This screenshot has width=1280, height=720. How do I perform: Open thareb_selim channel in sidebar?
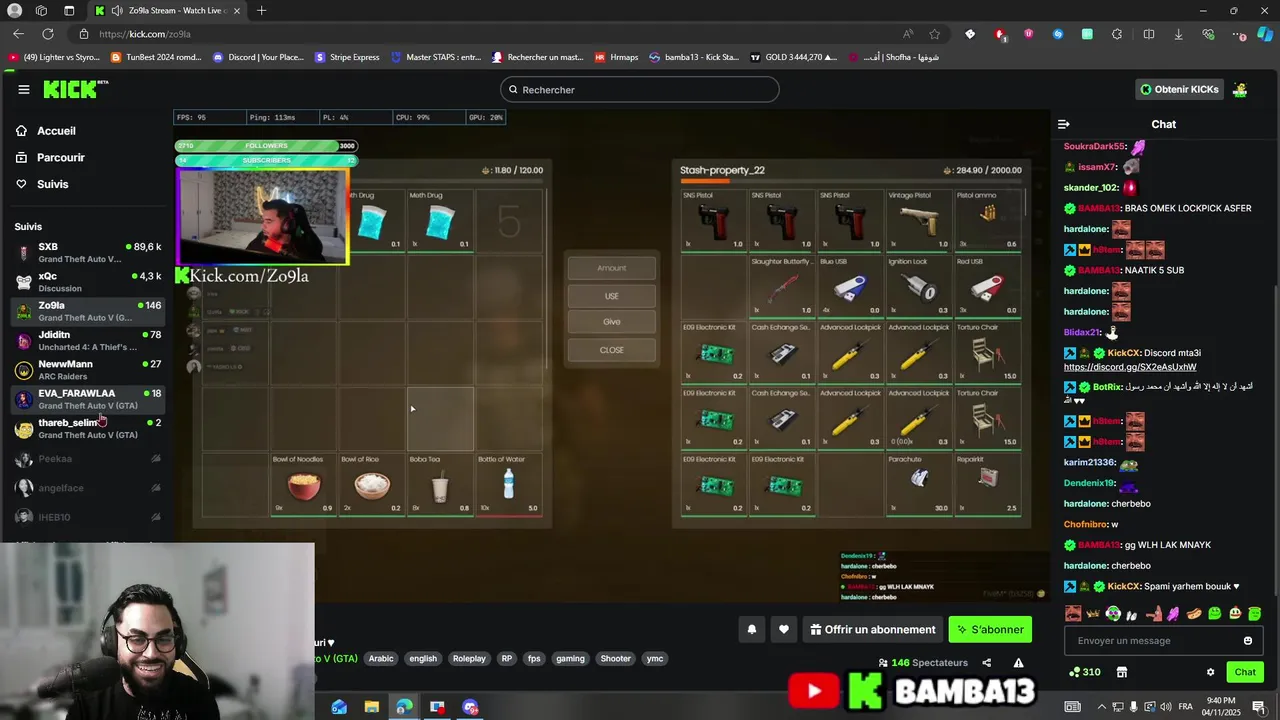click(x=88, y=428)
